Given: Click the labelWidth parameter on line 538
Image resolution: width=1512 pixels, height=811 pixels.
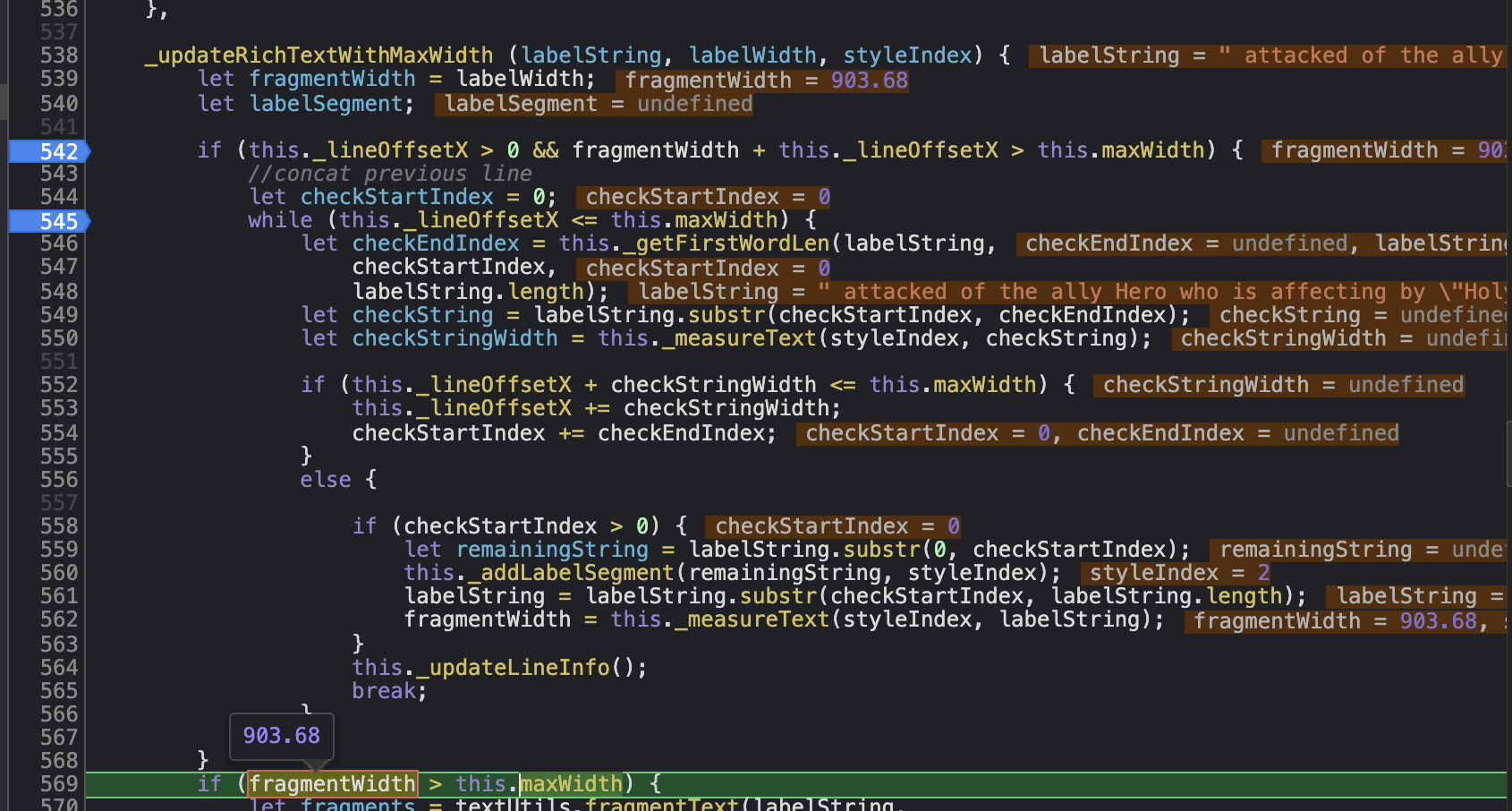Looking at the screenshot, I should [x=752, y=55].
